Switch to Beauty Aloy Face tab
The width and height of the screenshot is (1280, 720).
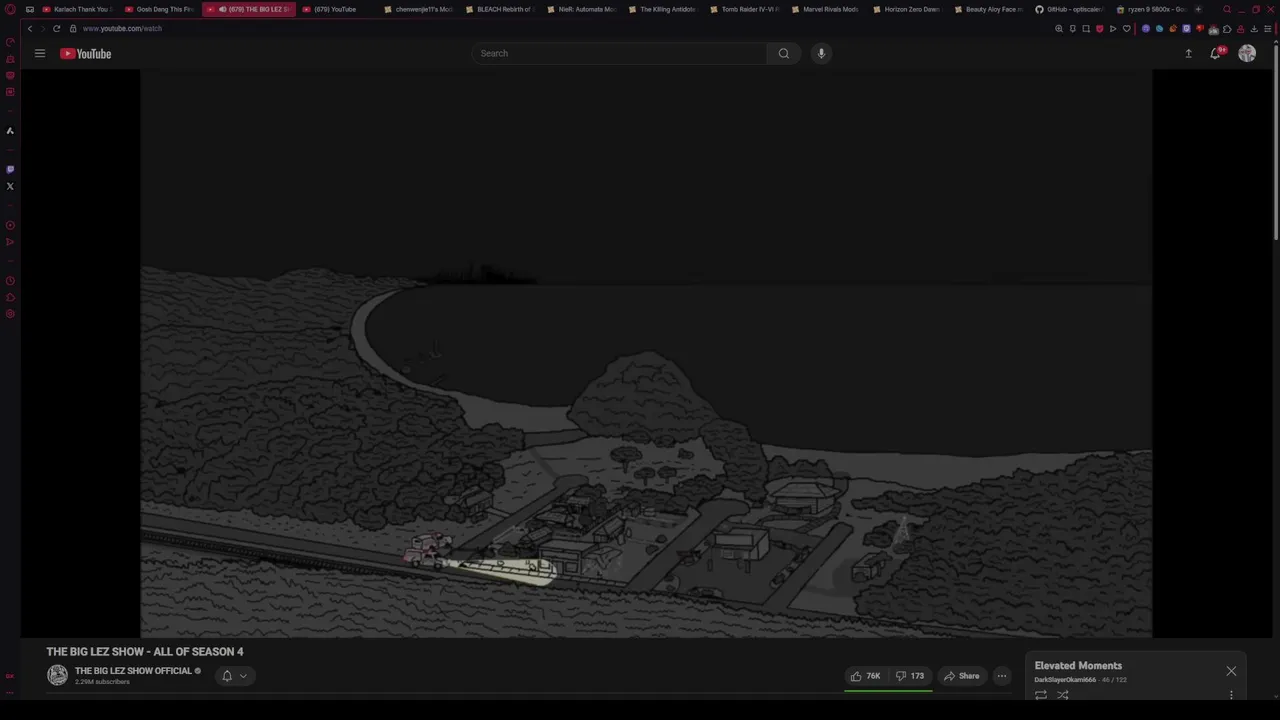(x=989, y=9)
